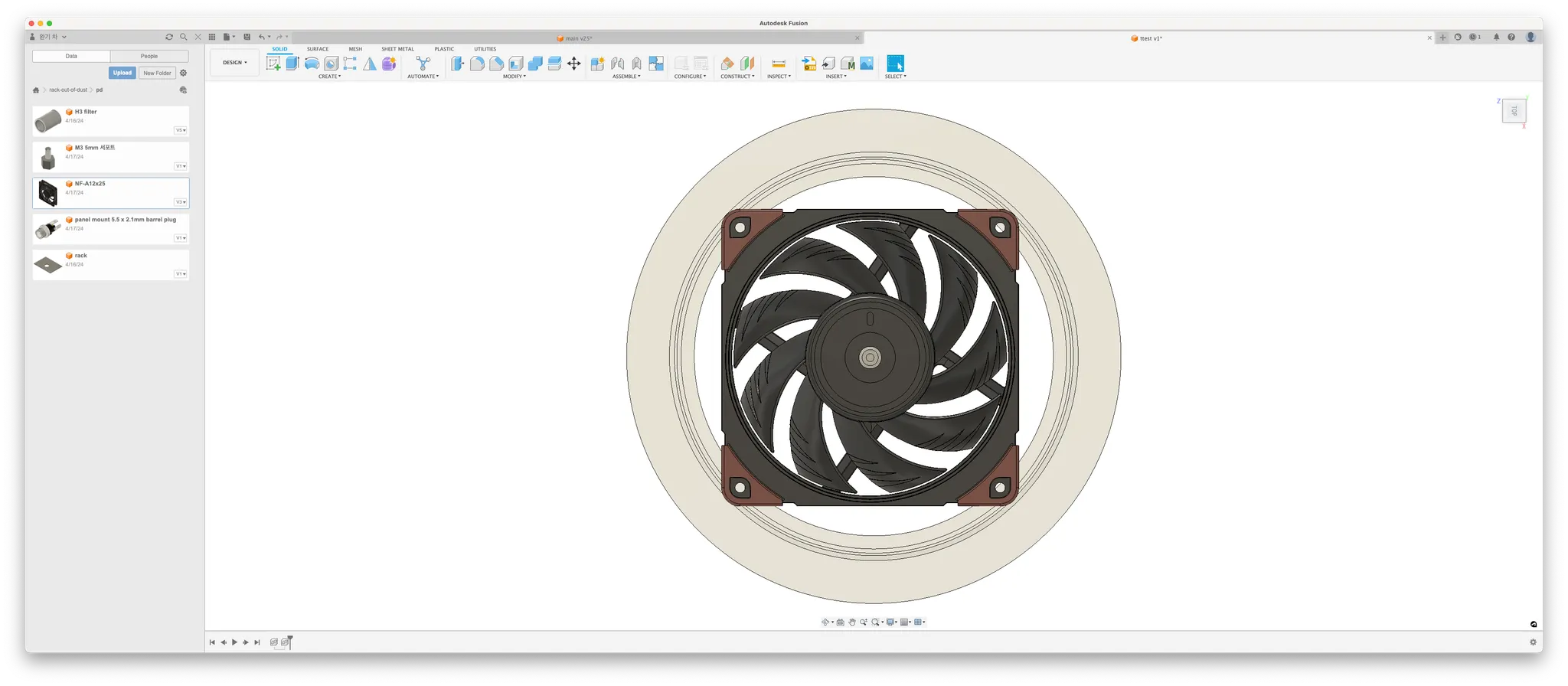Click the data panel grid icon
The height and width of the screenshot is (686, 1568).
212,37
